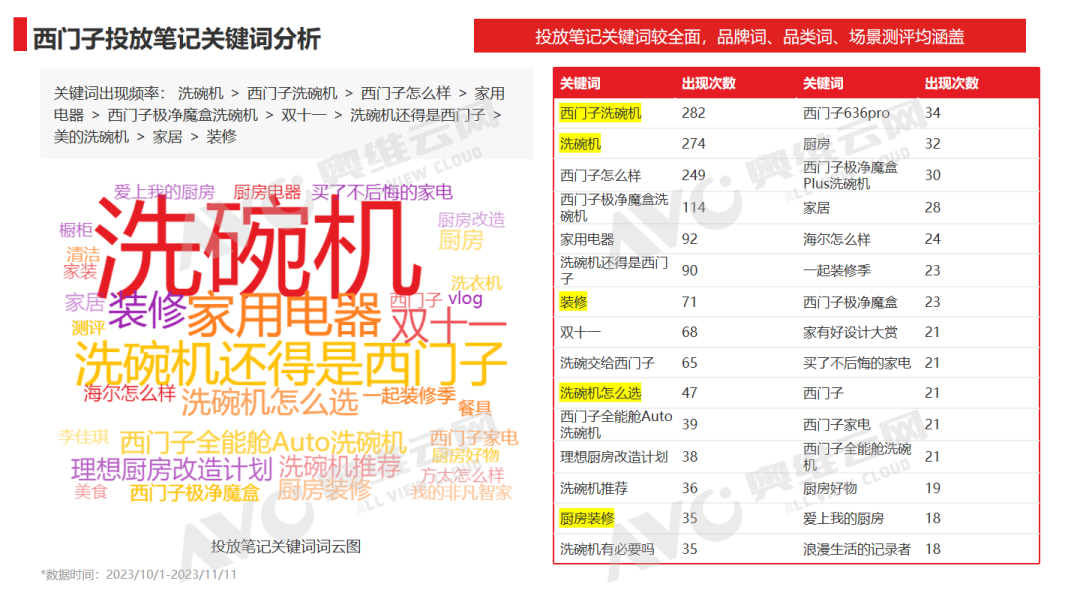
Task: Select the word vlog in the word cloud
Action: click(x=465, y=299)
